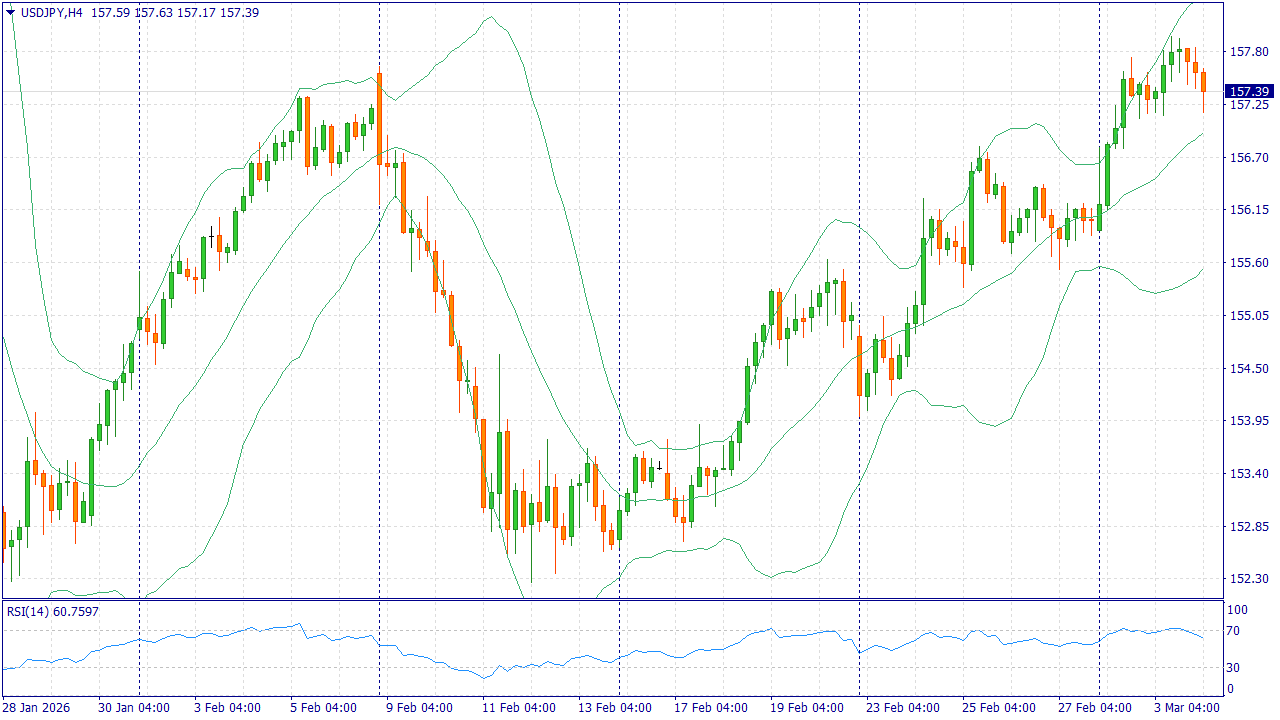Select the 28 Jan 2026 date label
The image size is (1280, 720).
pyautogui.click(x=36, y=708)
